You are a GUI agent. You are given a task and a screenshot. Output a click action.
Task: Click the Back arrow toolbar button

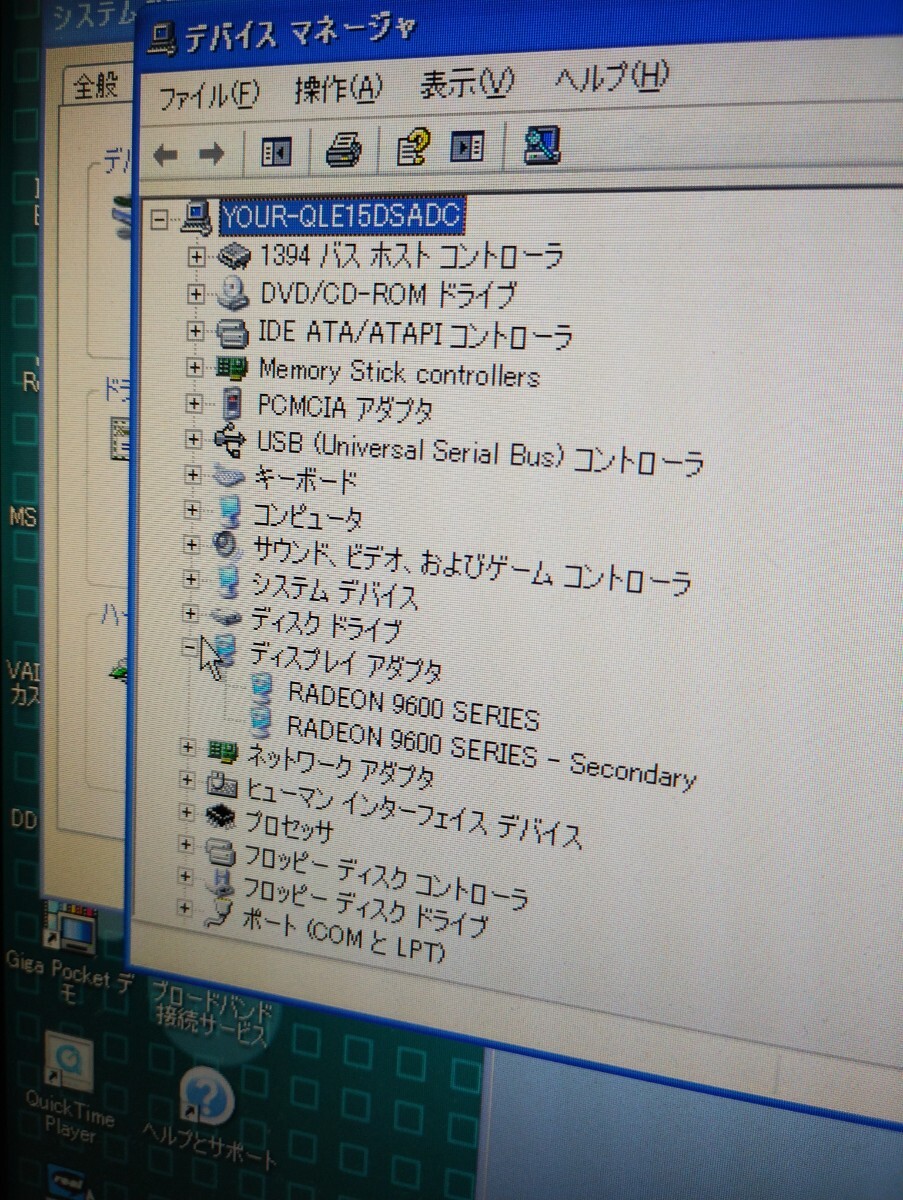point(164,155)
